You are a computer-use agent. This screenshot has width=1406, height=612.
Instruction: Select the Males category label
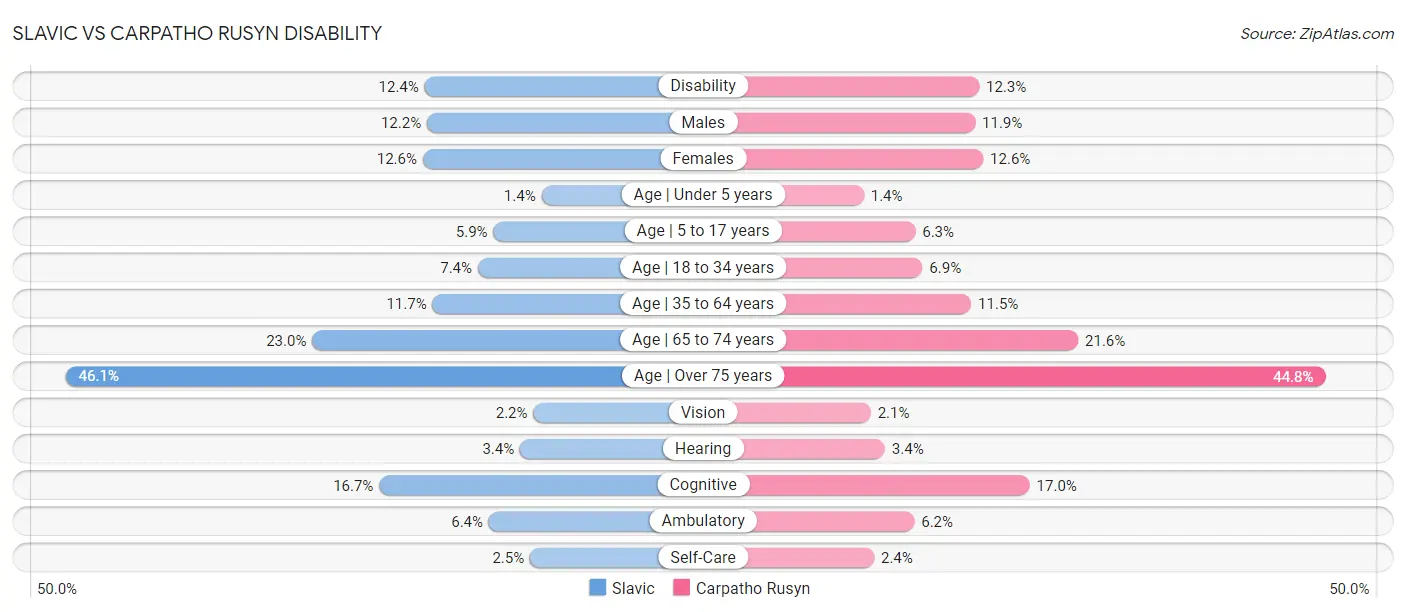tap(703, 122)
